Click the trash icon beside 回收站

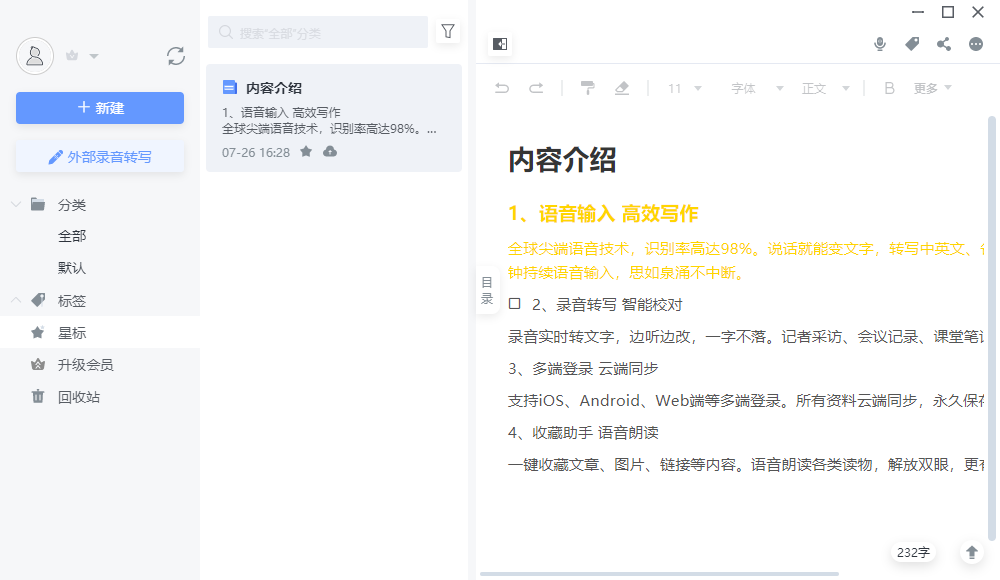[x=38, y=396]
